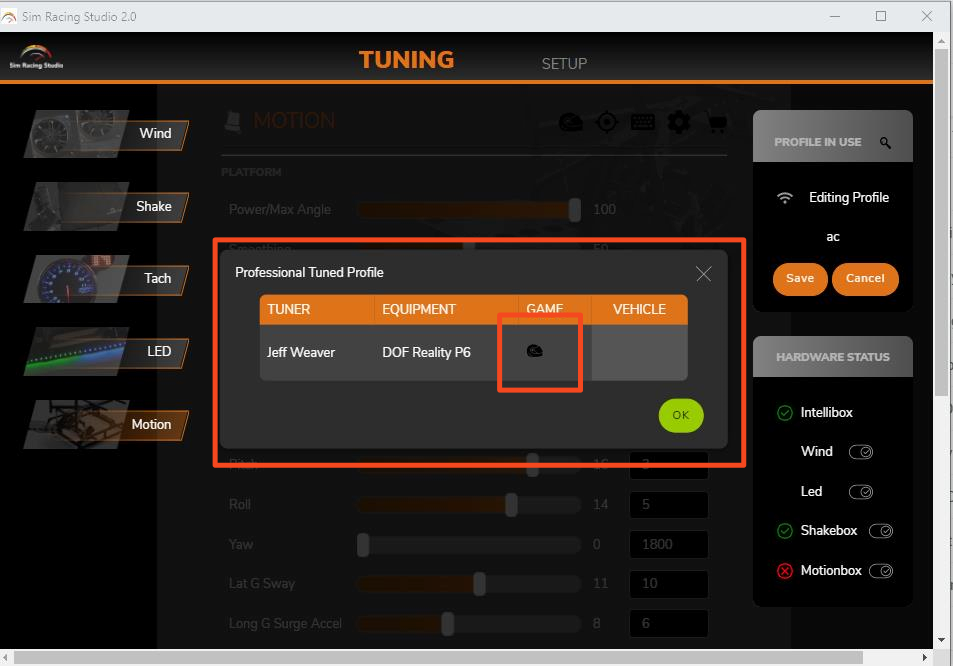Click the HARDWARE STATUS header

(x=833, y=357)
